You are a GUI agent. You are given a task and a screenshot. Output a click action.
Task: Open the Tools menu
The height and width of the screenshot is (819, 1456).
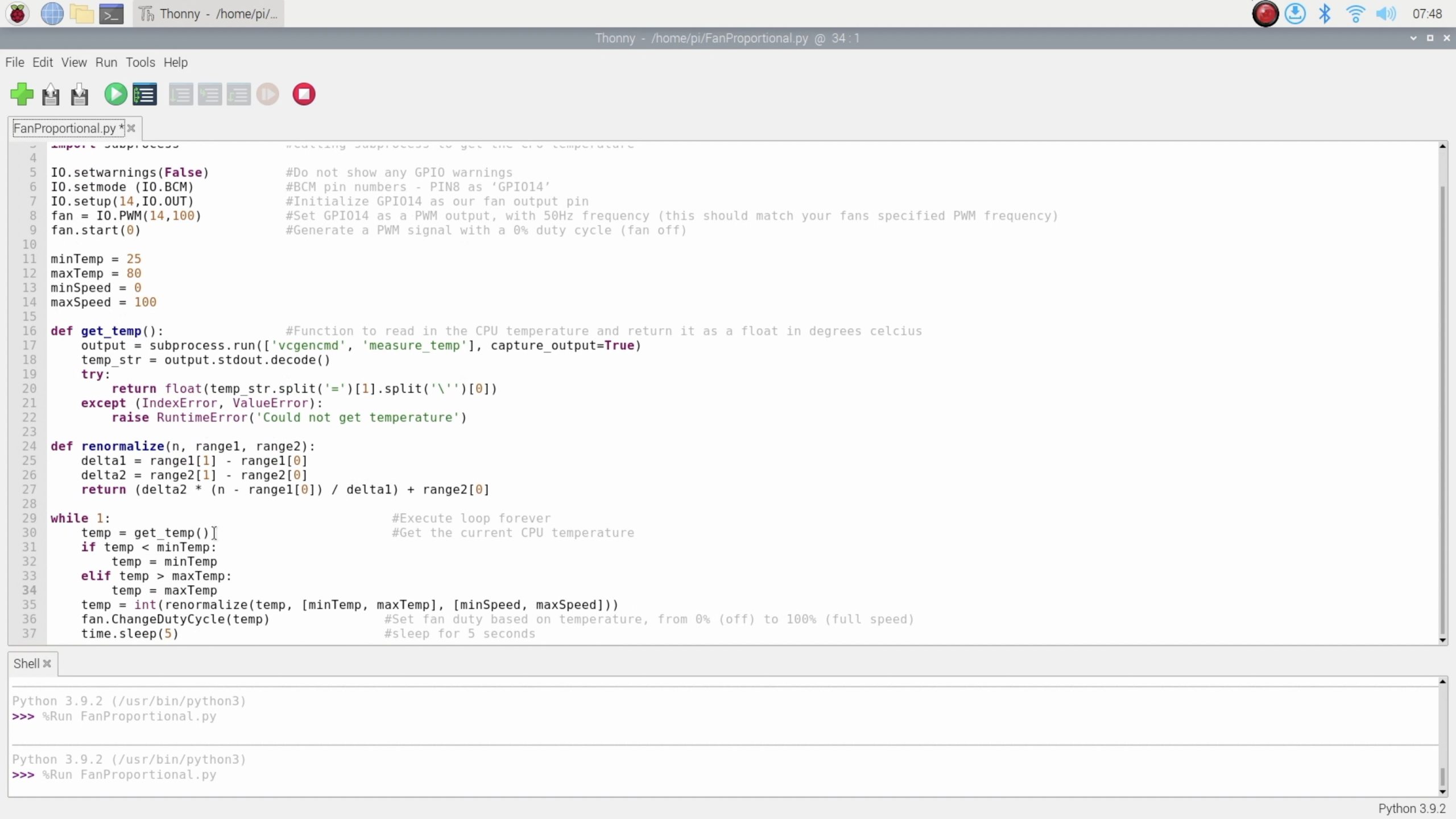pyautogui.click(x=140, y=63)
